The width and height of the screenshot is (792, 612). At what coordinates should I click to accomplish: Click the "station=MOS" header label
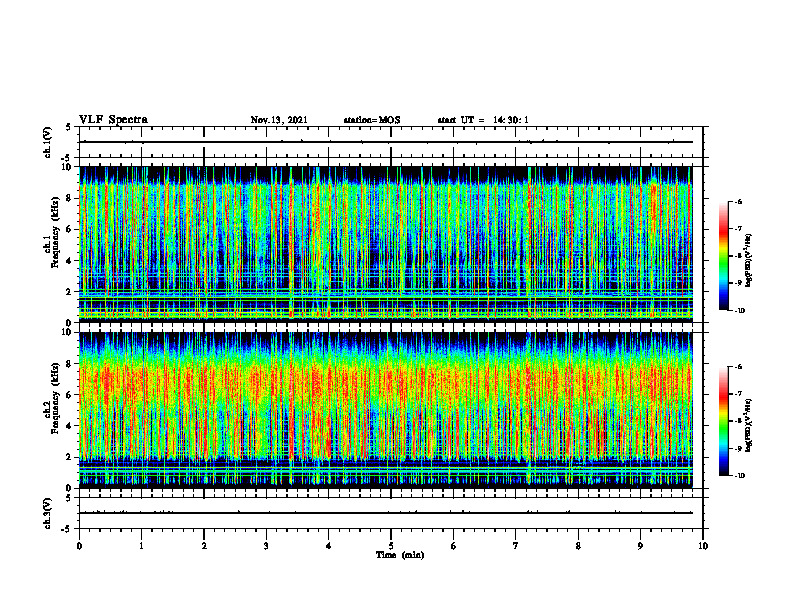click(x=372, y=120)
